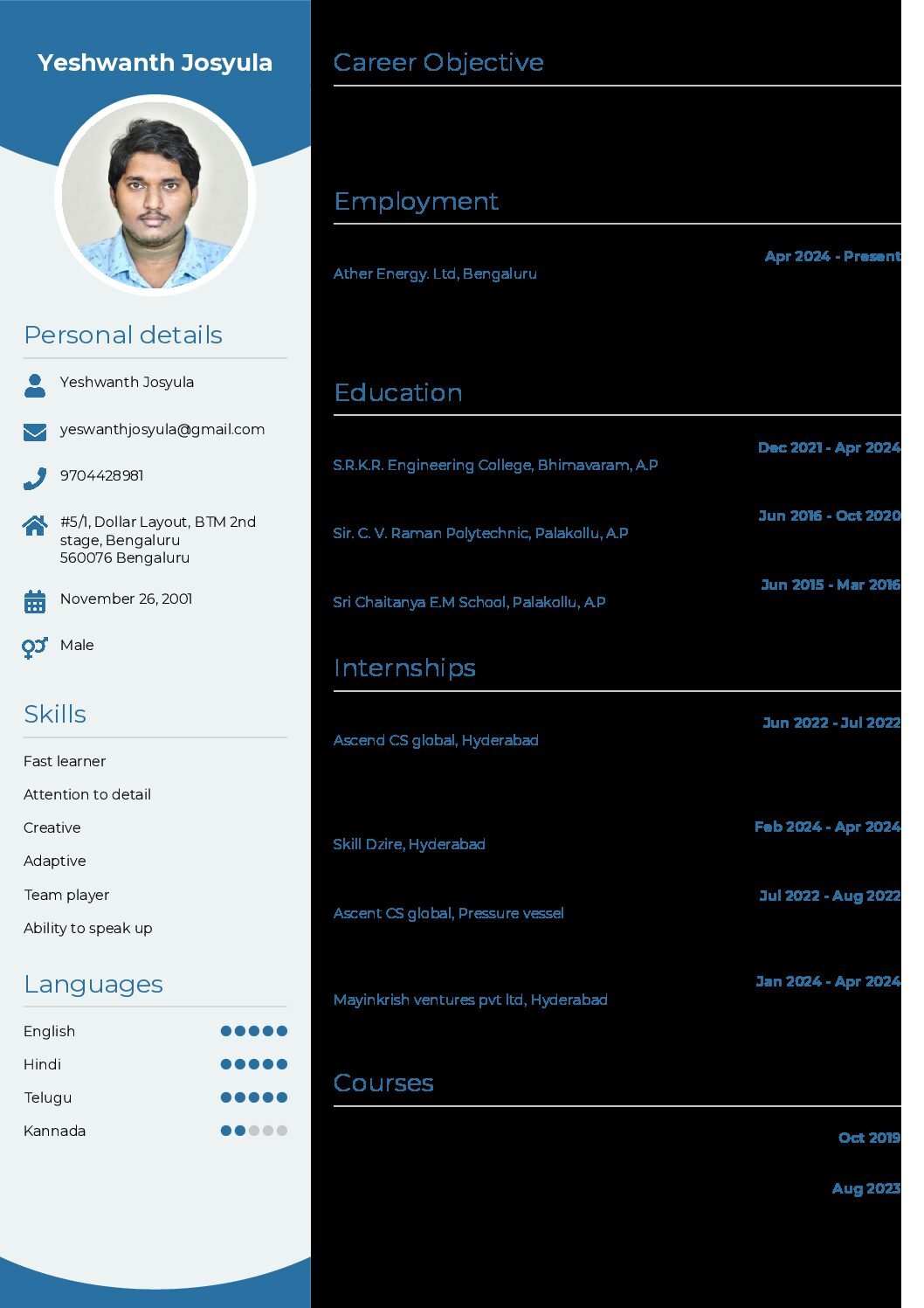Click the Adaptive skill
Screen dimensions: 924x1308
55,862
